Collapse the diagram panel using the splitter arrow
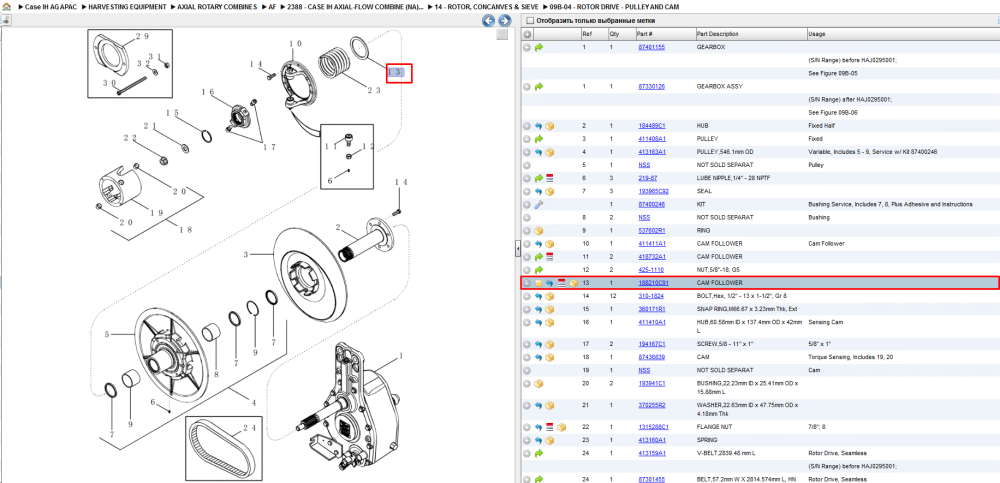 point(517,251)
